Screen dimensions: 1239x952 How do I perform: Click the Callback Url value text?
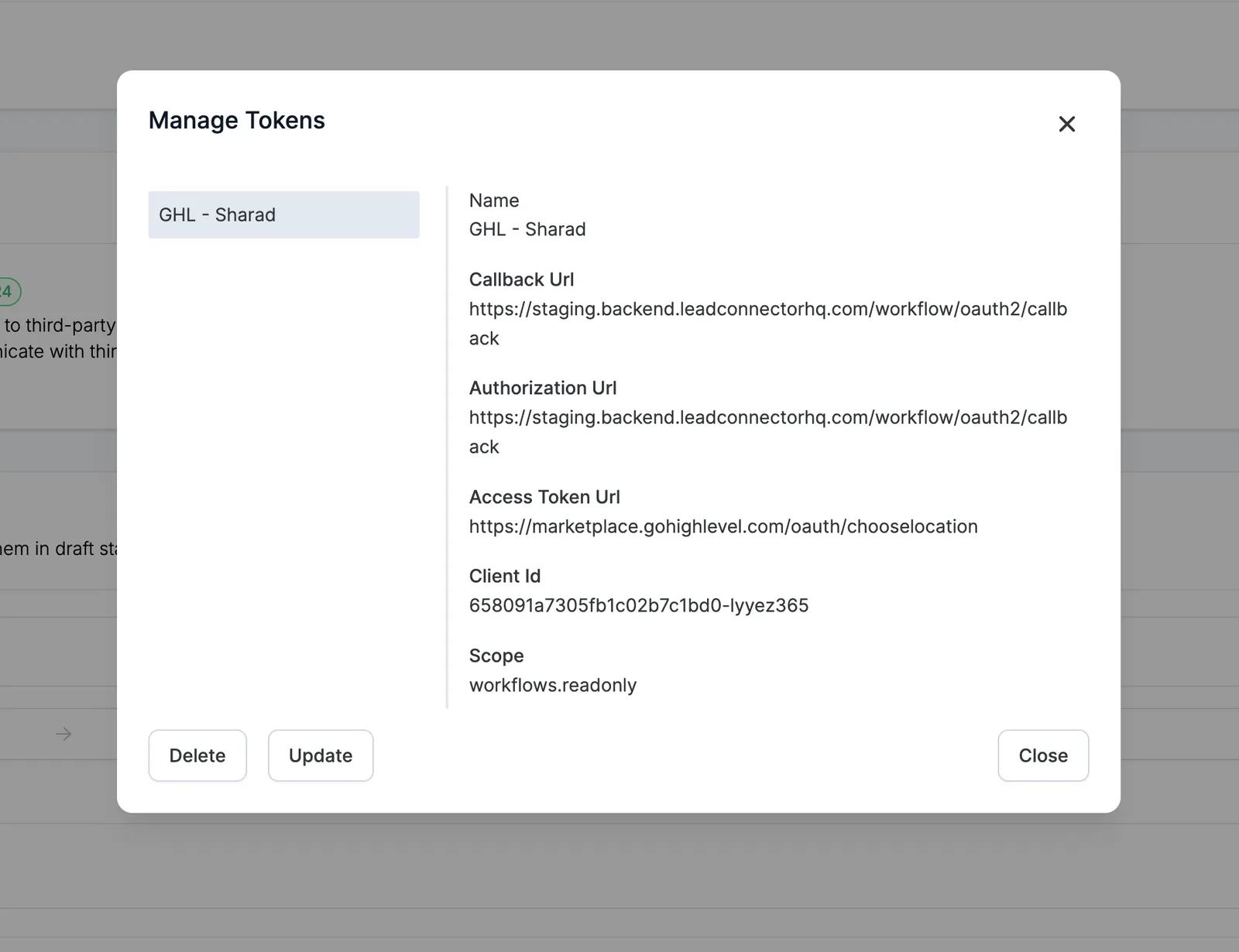(x=768, y=324)
